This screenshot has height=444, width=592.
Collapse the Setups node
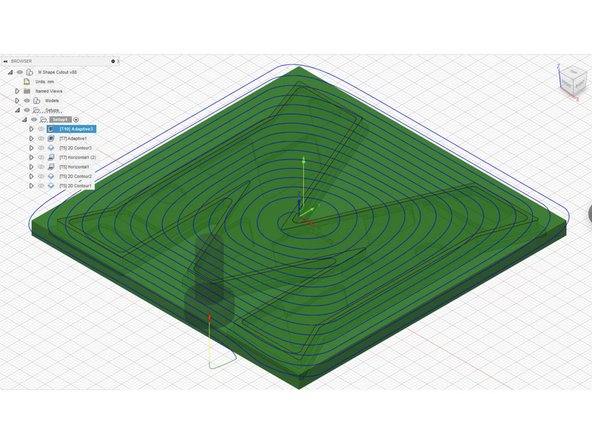(x=17, y=110)
